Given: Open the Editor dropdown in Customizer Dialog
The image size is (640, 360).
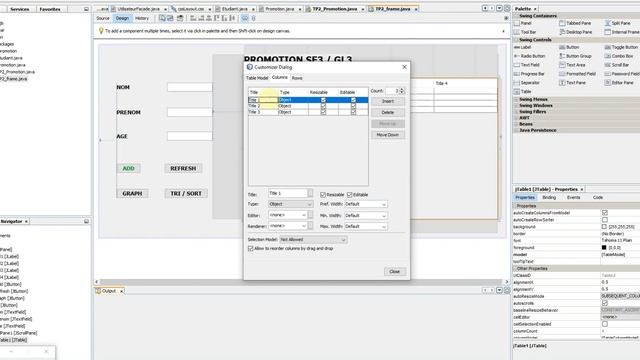Looking at the screenshot, I should point(287,215).
